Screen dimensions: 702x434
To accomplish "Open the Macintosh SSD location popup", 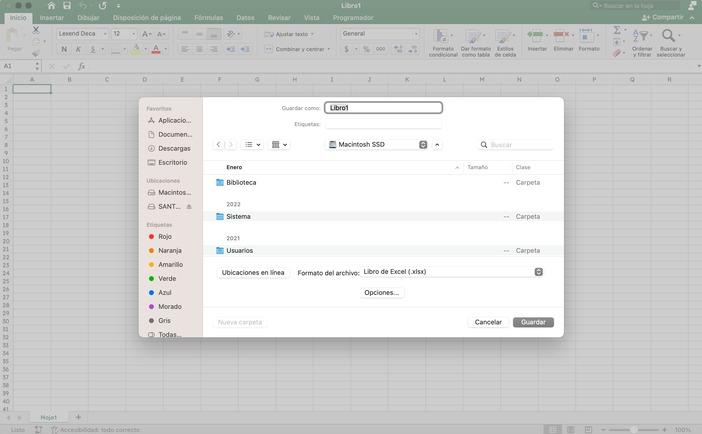I will (x=378, y=144).
